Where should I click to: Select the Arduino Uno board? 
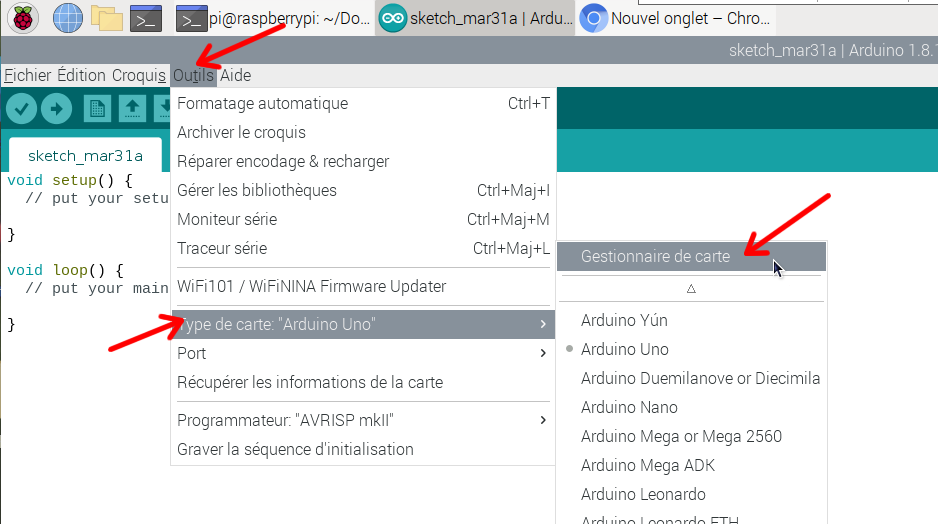click(692, 349)
